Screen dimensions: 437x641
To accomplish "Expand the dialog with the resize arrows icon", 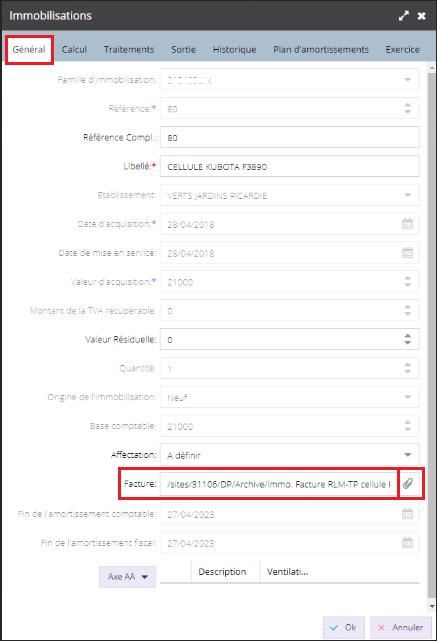I will (403, 16).
